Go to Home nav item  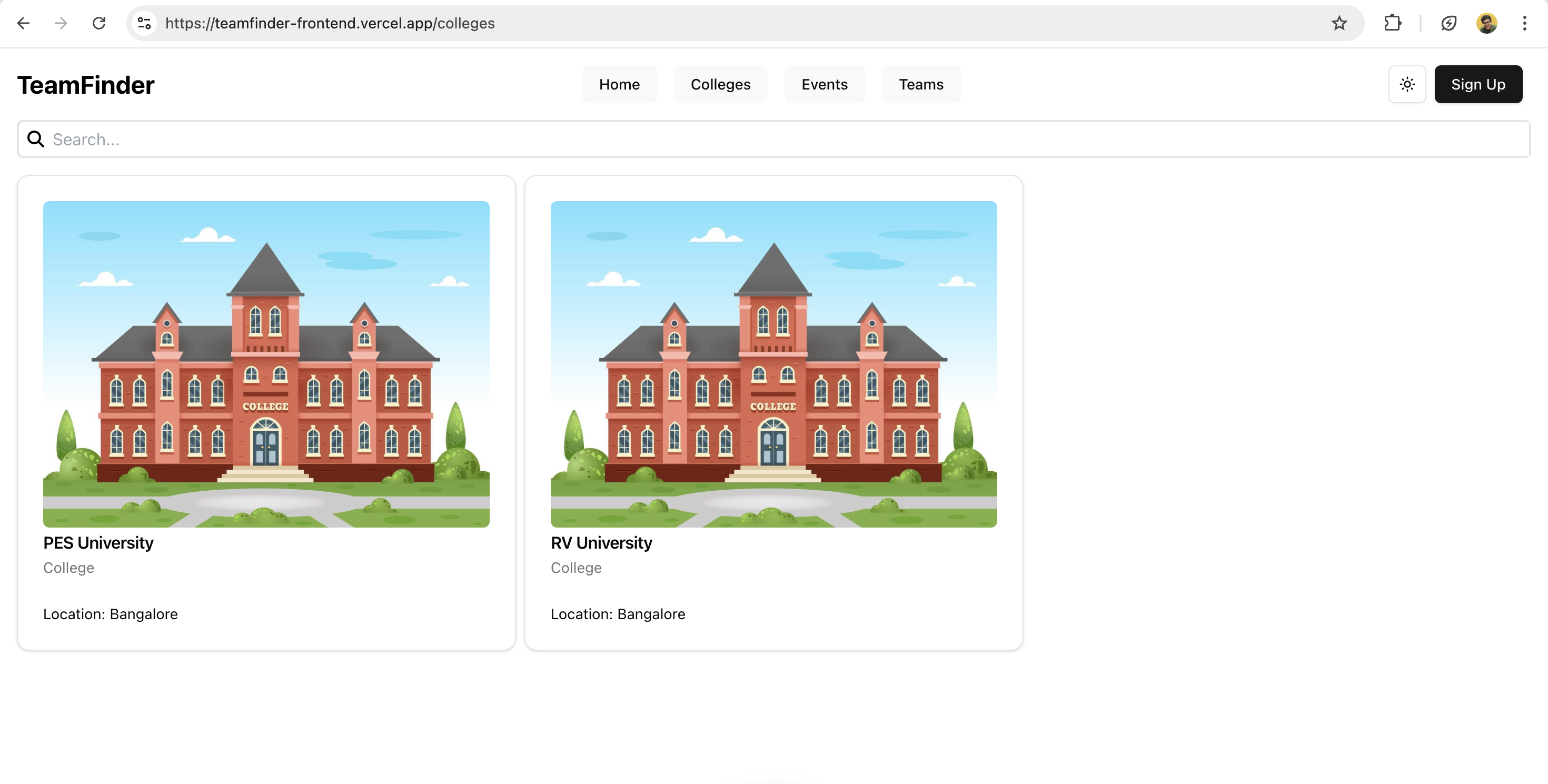point(619,84)
